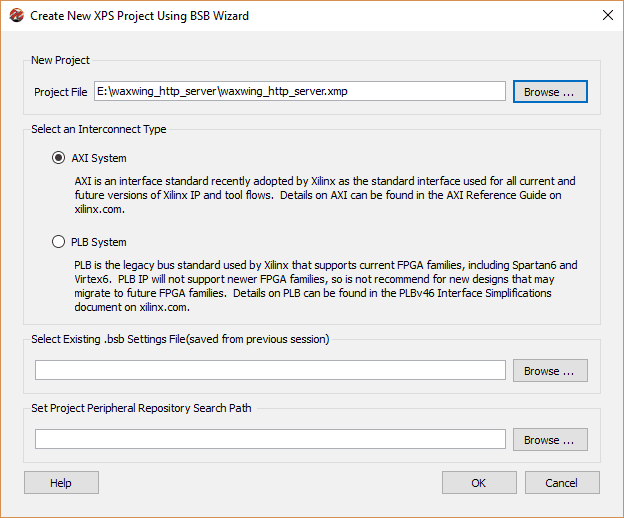Browse for the peripheral repository path
The height and width of the screenshot is (518, 624).
pos(550,440)
